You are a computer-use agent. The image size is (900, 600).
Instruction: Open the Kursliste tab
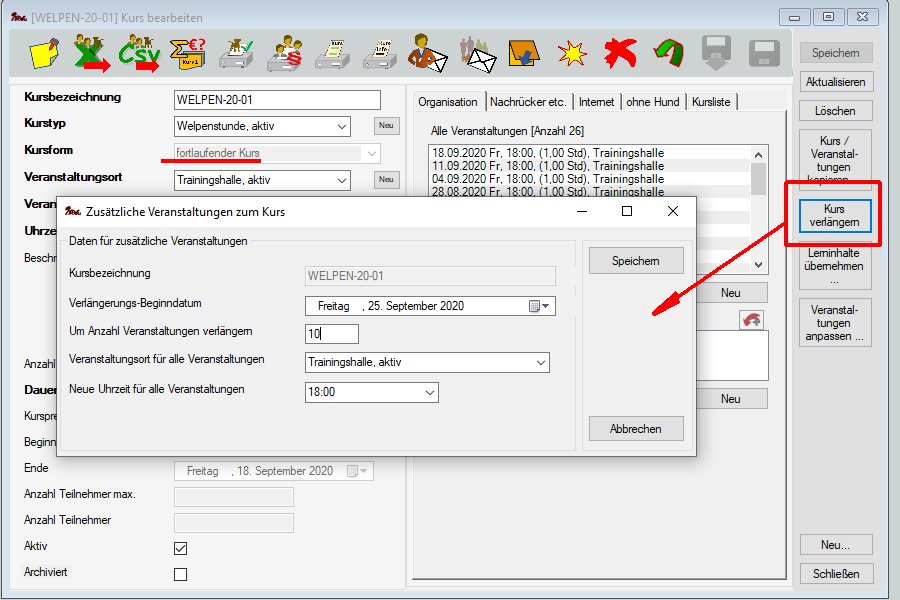click(711, 102)
